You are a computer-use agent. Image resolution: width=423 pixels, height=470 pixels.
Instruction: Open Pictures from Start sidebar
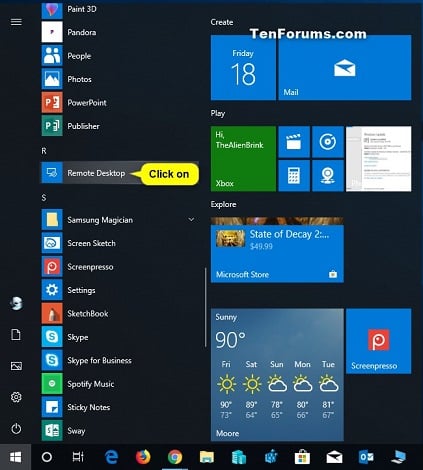pyautogui.click(x=16, y=366)
